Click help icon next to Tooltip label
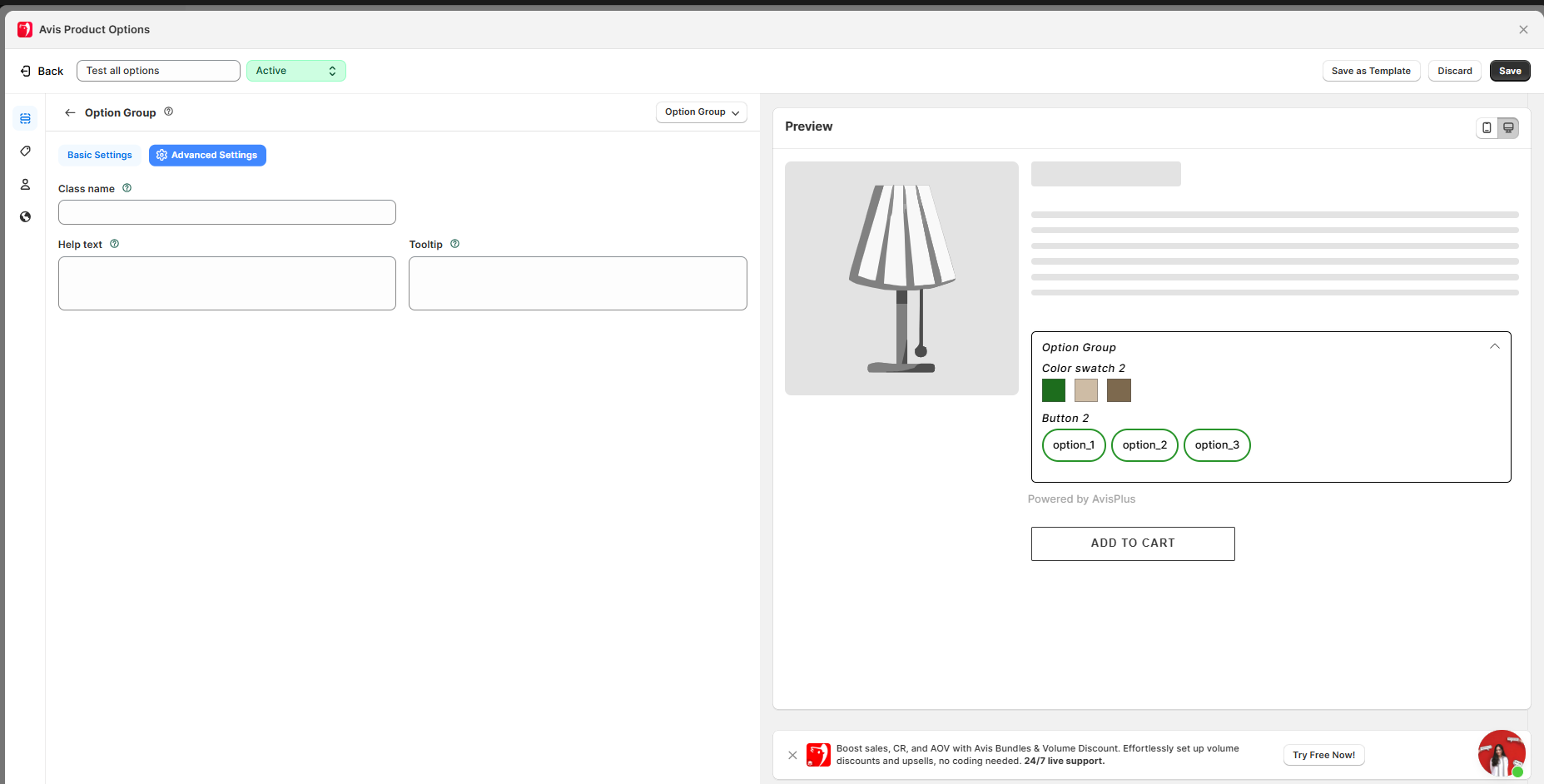The height and width of the screenshot is (784, 1544). [x=454, y=244]
